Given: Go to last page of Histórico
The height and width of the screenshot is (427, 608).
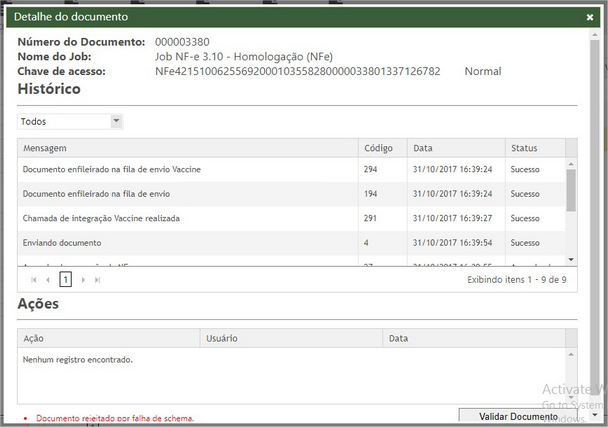Looking at the screenshot, I should [x=97, y=280].
